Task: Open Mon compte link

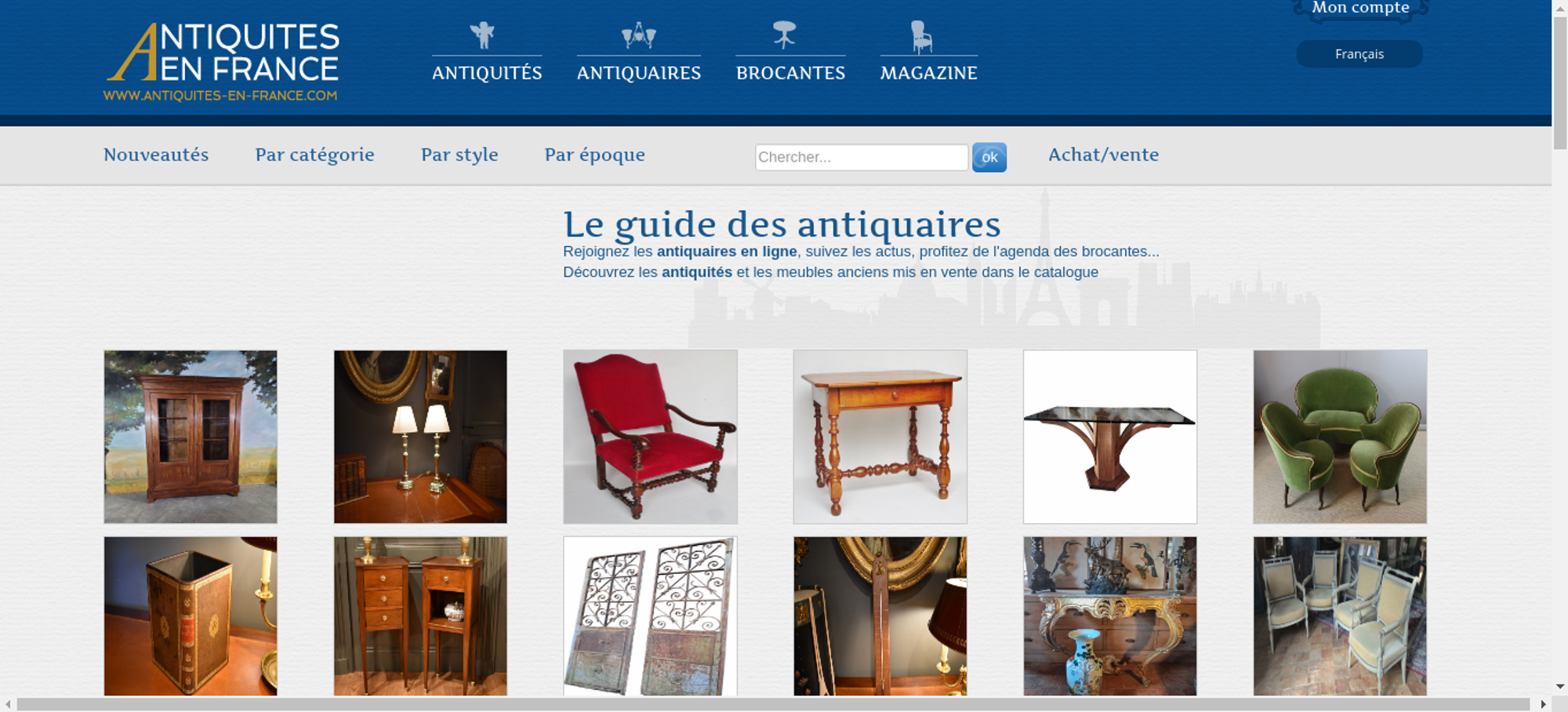Action: [x=1360, y=8]
